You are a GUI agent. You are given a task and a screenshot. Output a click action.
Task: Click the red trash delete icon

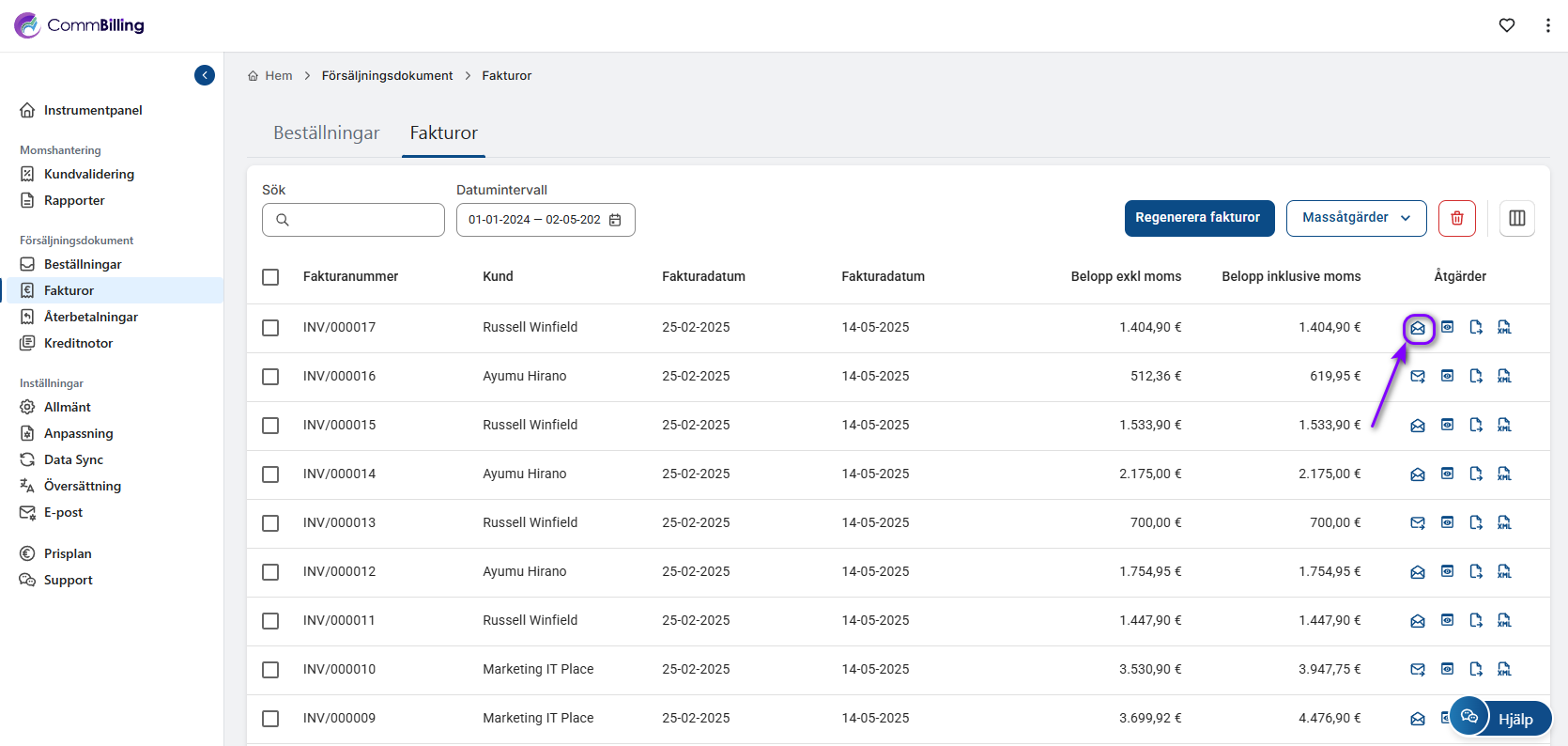click(1456, 218)
